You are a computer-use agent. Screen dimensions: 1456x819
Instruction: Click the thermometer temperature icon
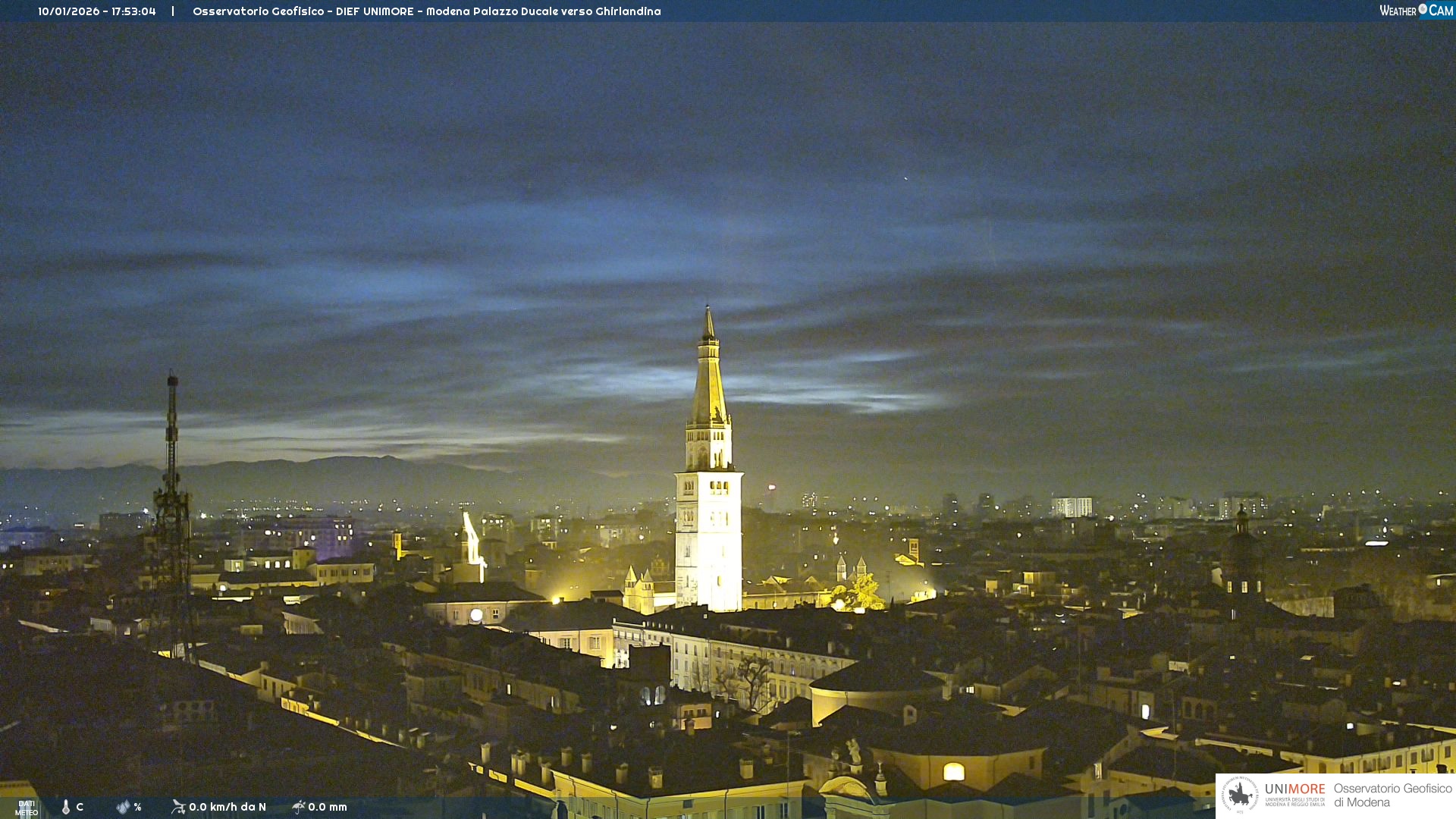(66, 807)
